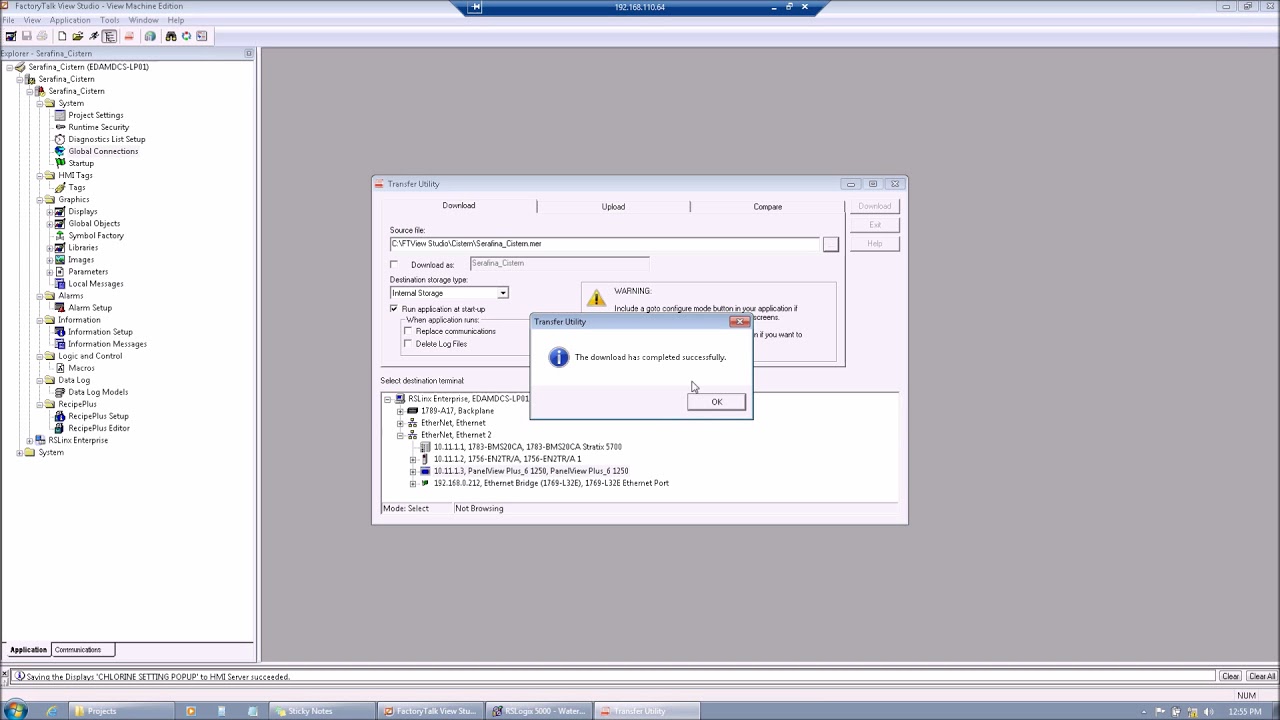Viewport: 1280px width, 720px height.
Task: Click the Global Connections globe icon
Action: point(60,151)
